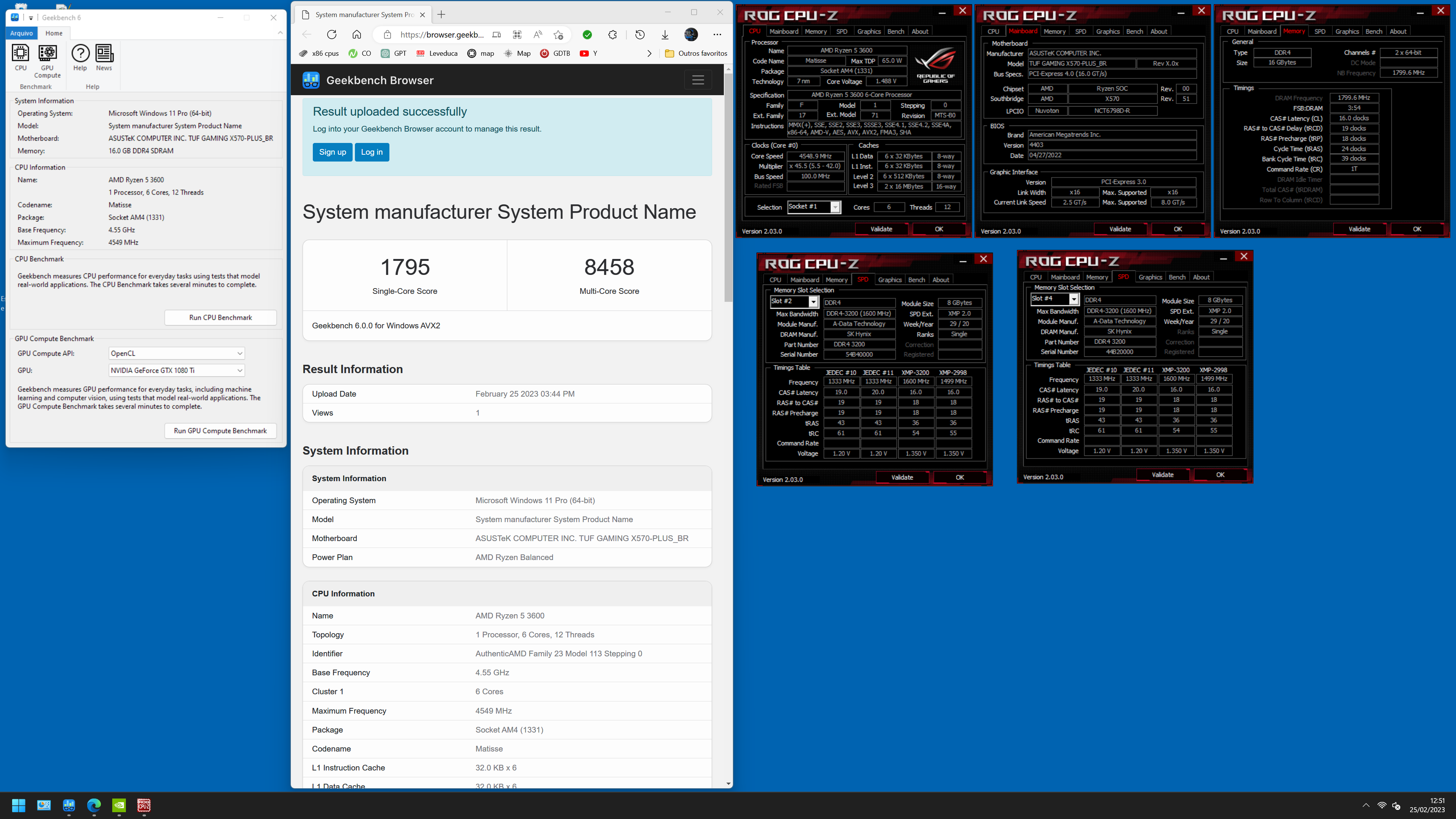The height and width of the screenshot is (819, 1456).
Task: Open Slot #2 dropdown in SPD CPU-Z window
Action: (x=794, y=302)
